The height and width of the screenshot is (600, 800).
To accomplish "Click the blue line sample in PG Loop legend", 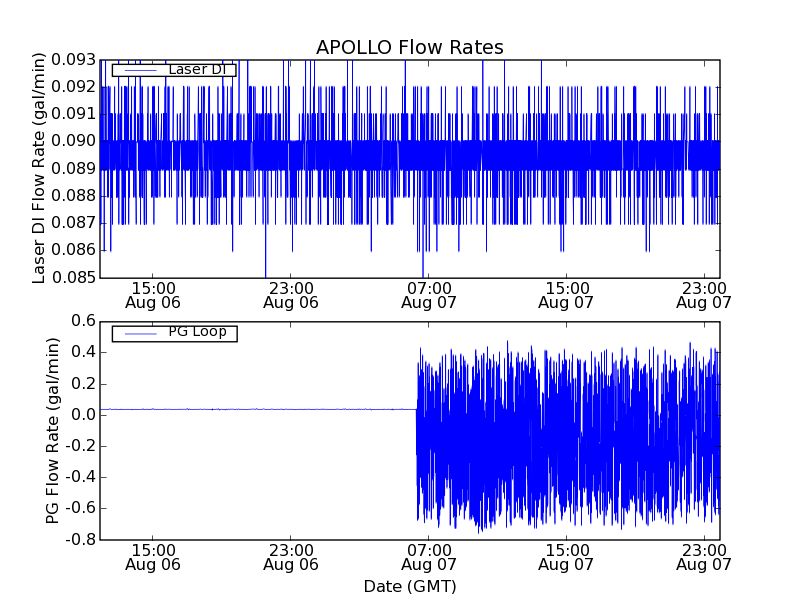I will pyautogui.click(x=140, y=334).
